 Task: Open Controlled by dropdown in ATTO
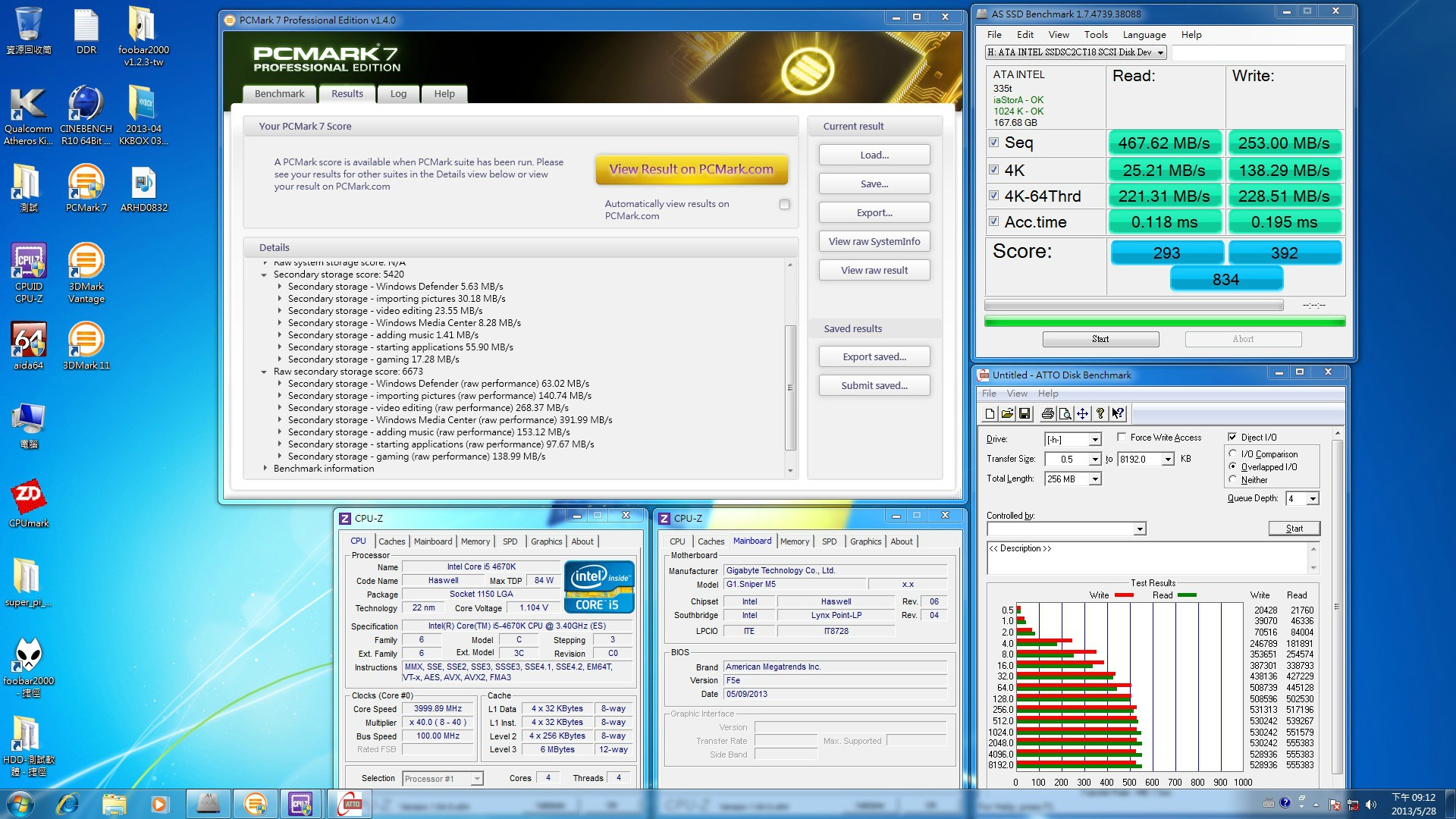pyautogui.click(x=1139, y=529)
